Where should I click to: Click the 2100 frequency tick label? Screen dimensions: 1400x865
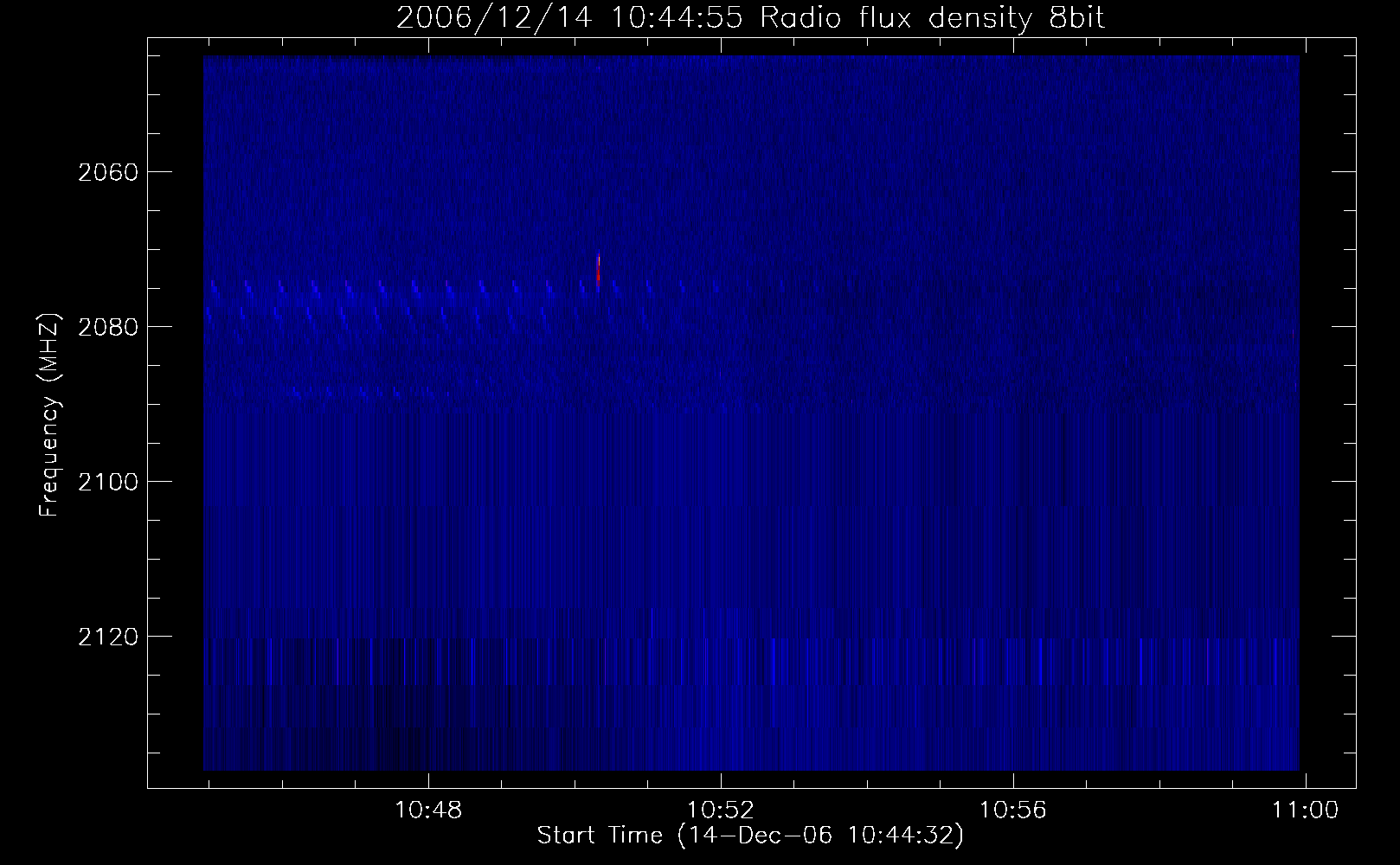click(x=108, y=482)
